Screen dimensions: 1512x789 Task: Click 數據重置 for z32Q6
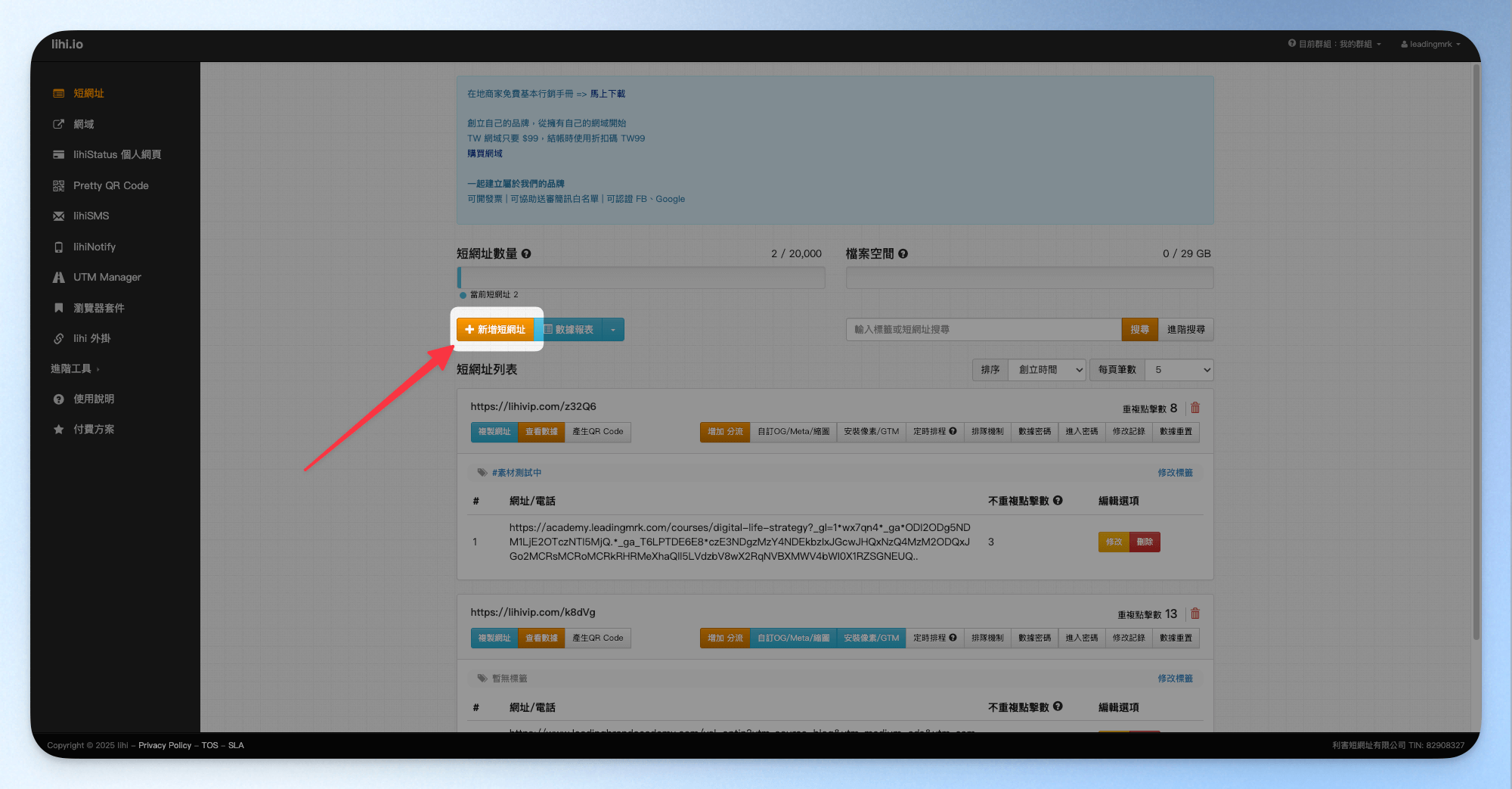pos(1176,432)
